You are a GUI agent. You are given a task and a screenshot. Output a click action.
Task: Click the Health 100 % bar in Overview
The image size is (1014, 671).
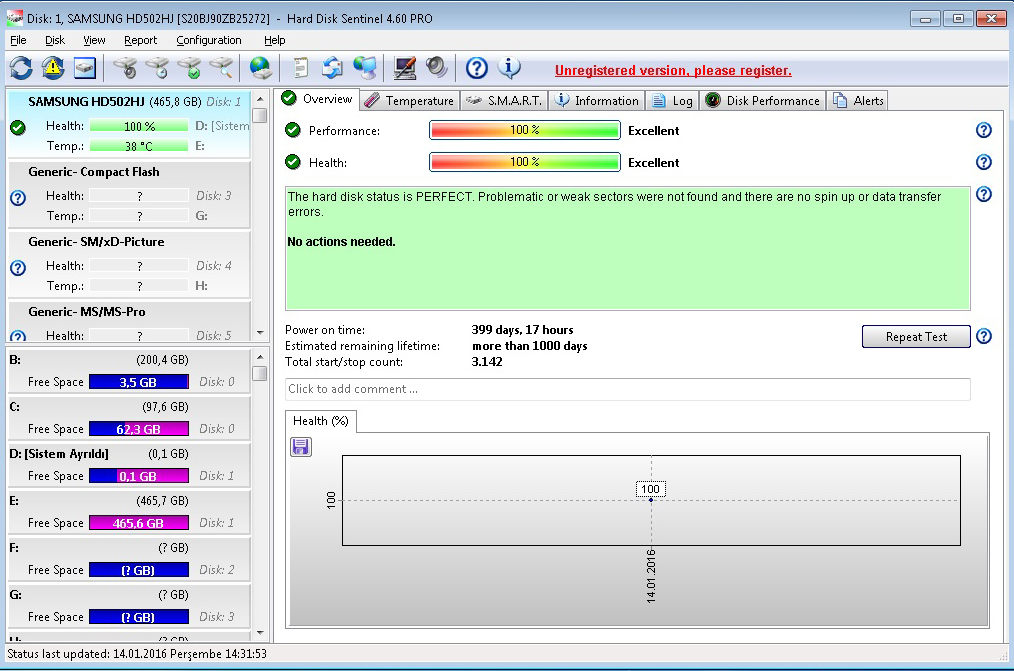click(524, 162)
